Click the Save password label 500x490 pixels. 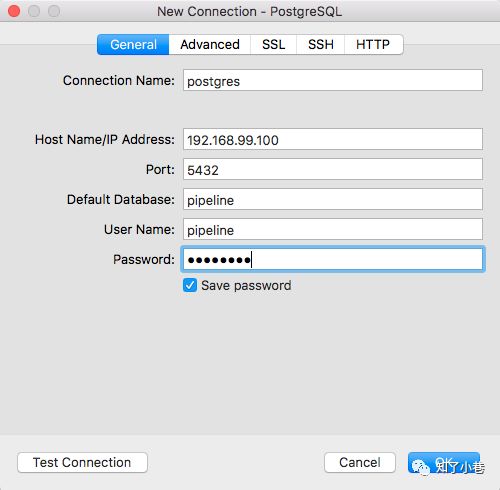246,286
